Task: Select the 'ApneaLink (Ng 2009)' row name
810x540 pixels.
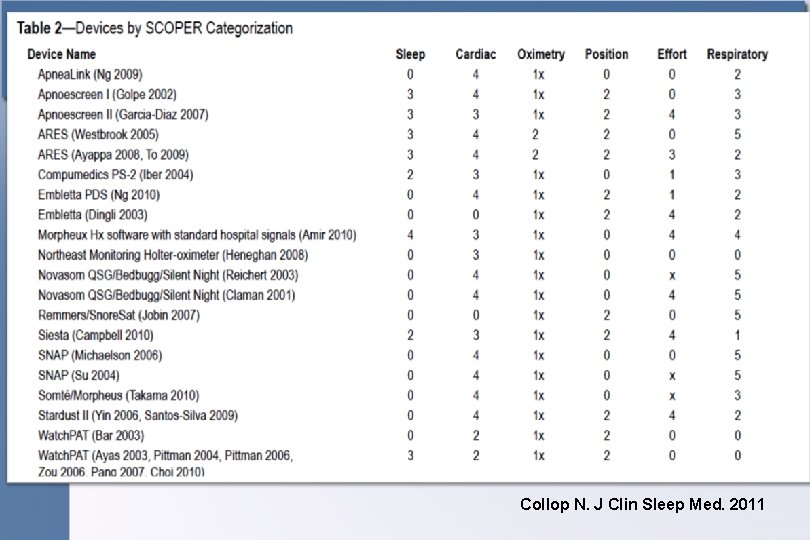Action: (90, 74)
